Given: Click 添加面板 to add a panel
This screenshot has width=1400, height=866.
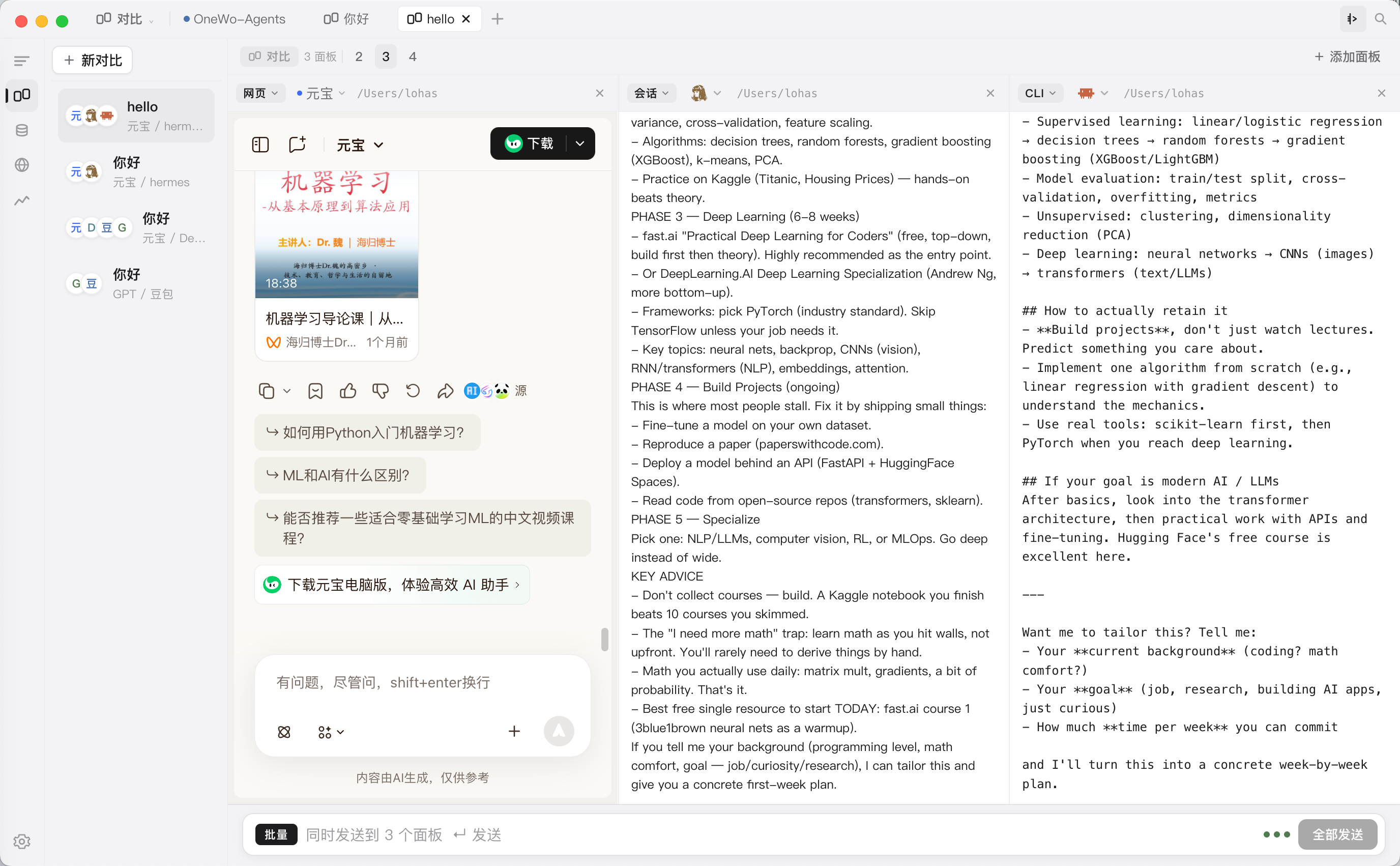Looking at the screenshot, I should coord(1347,56).
